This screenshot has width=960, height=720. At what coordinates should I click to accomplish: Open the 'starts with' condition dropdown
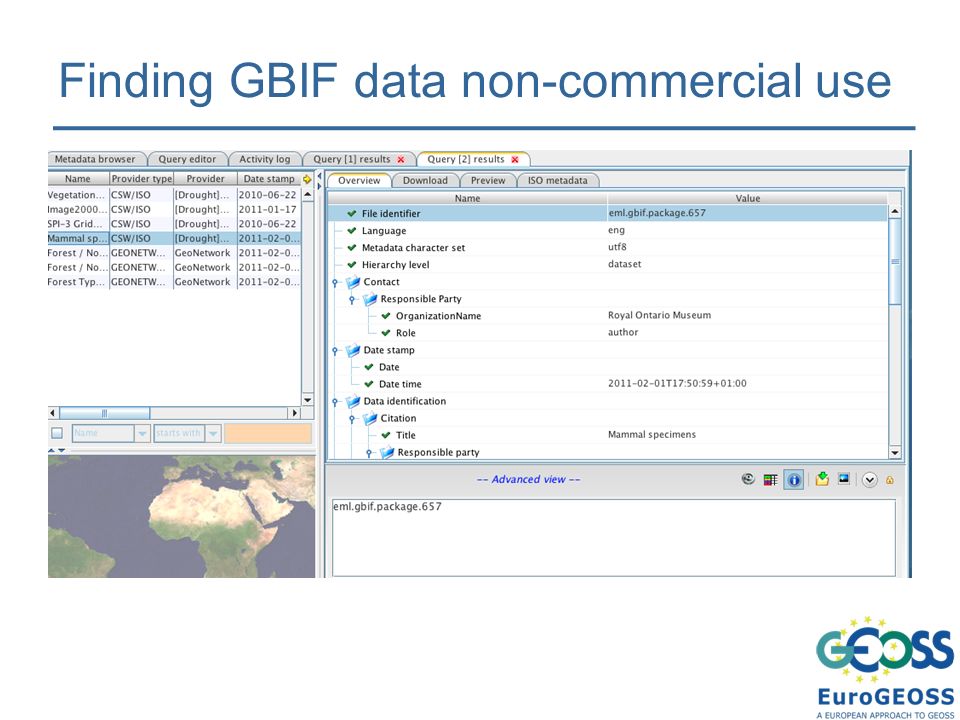(x=213, y=433)
